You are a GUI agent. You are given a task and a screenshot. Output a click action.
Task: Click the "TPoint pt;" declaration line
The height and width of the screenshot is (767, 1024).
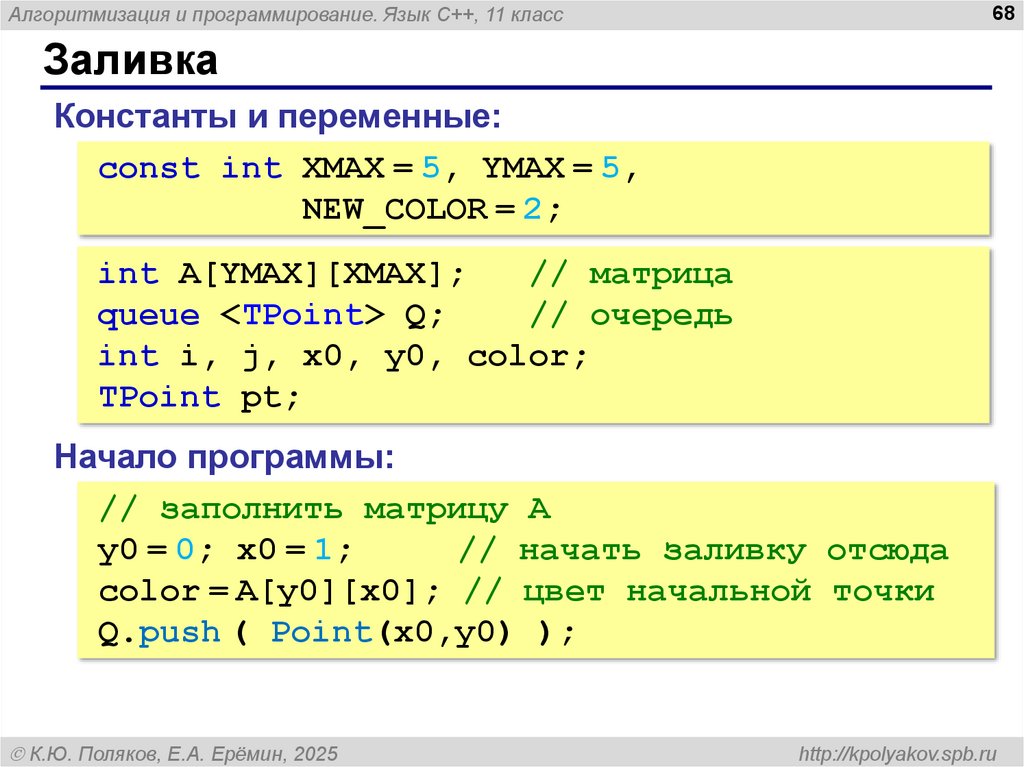pos(199,397)
